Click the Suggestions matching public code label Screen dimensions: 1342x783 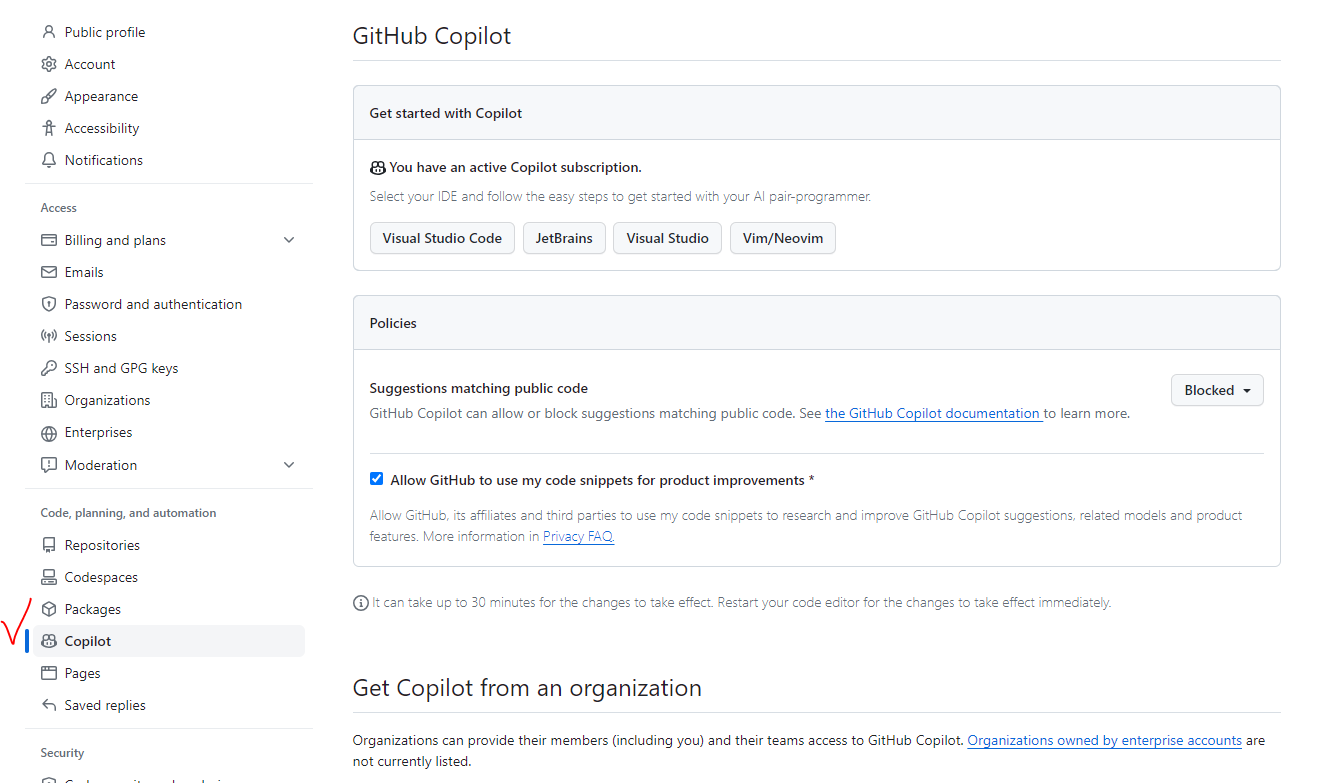click(479, 388)
